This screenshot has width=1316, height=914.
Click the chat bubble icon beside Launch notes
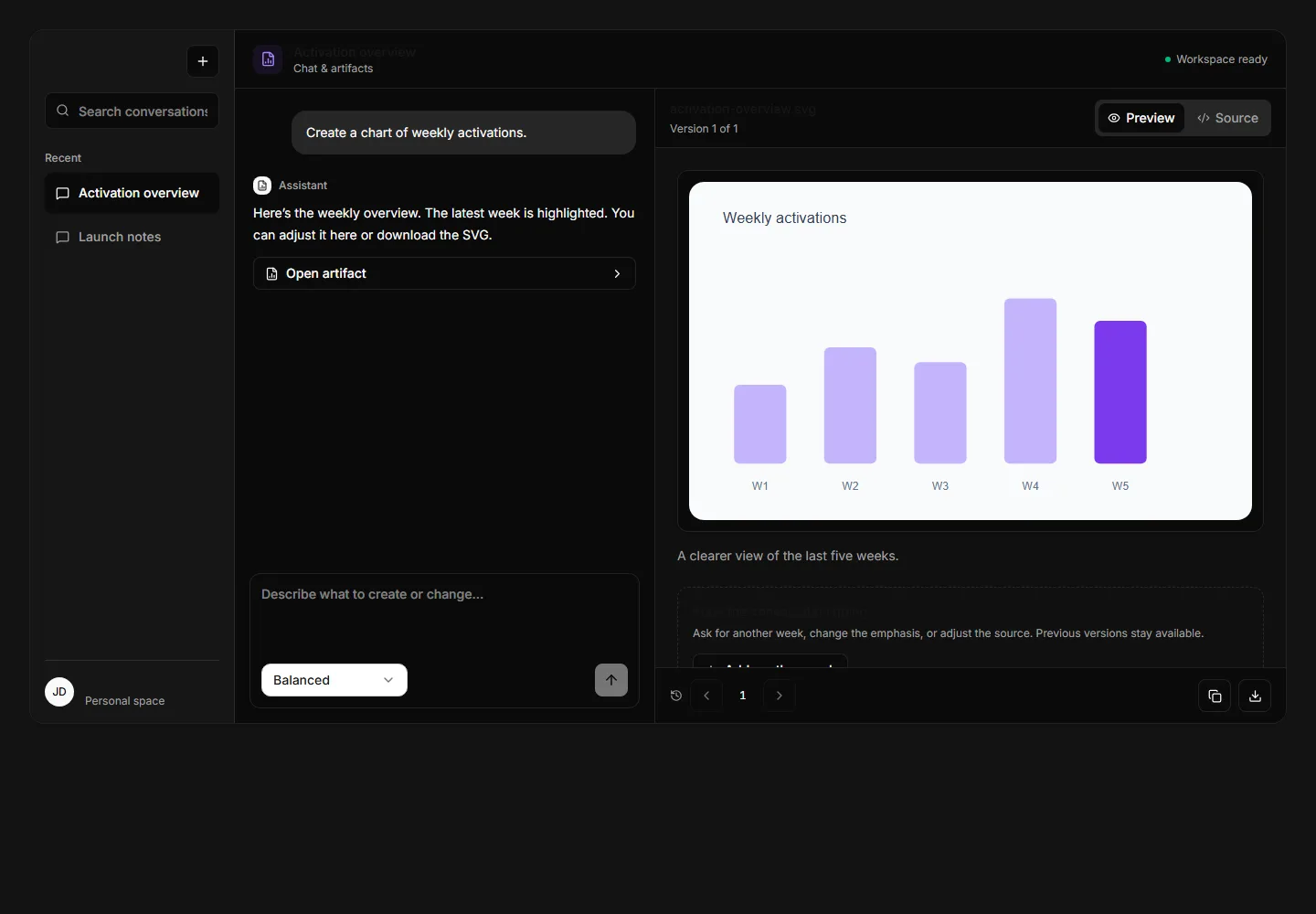point(63,237)
